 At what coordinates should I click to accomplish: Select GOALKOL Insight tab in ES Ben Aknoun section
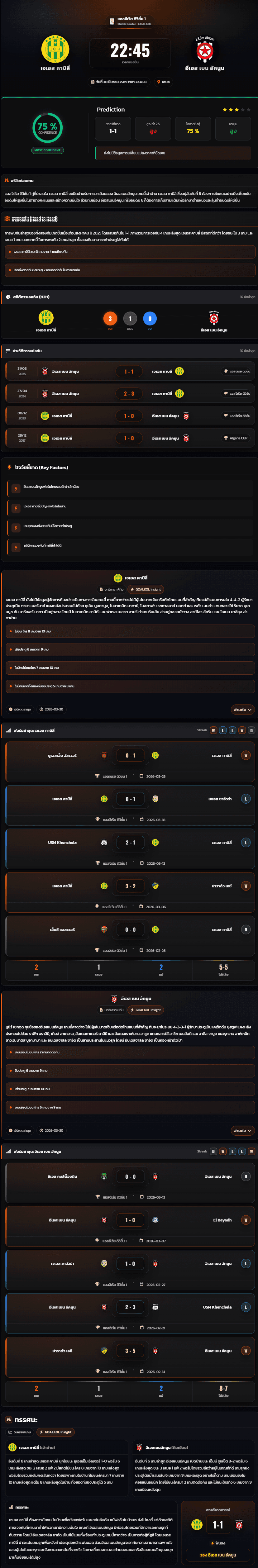click(x=146, y=1010)
